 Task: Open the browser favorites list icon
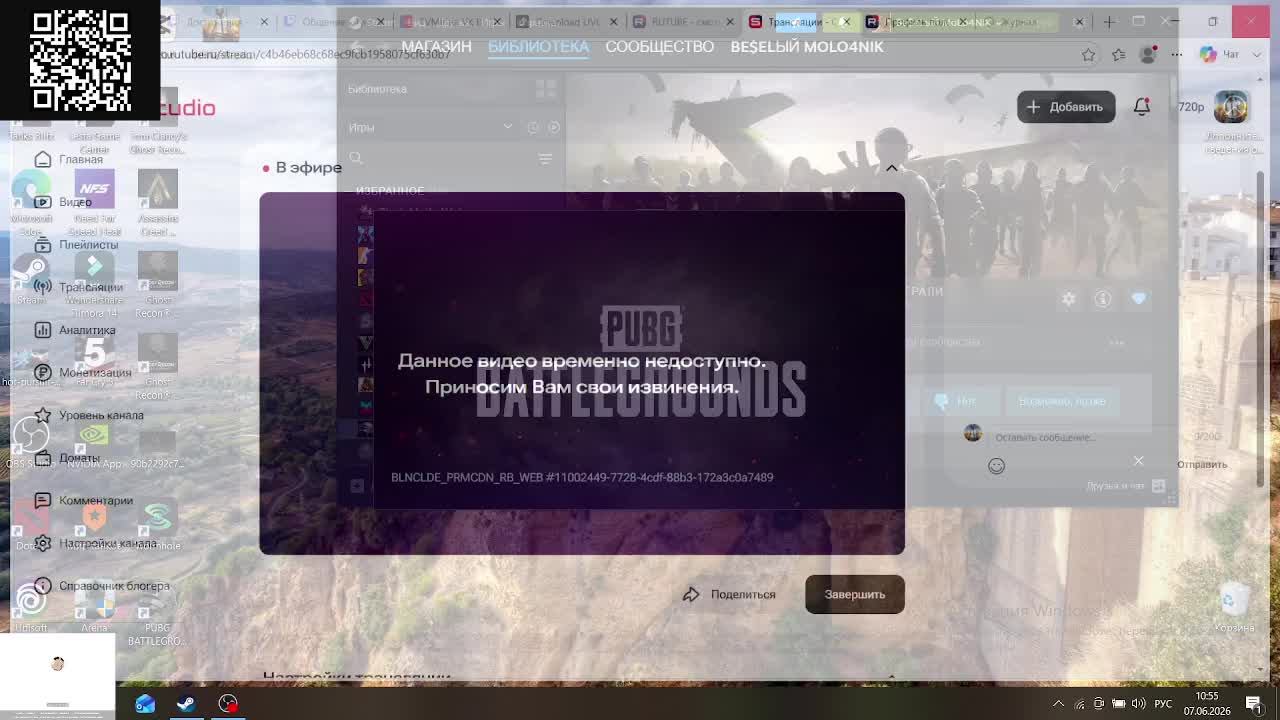[x=1118, y=55]
